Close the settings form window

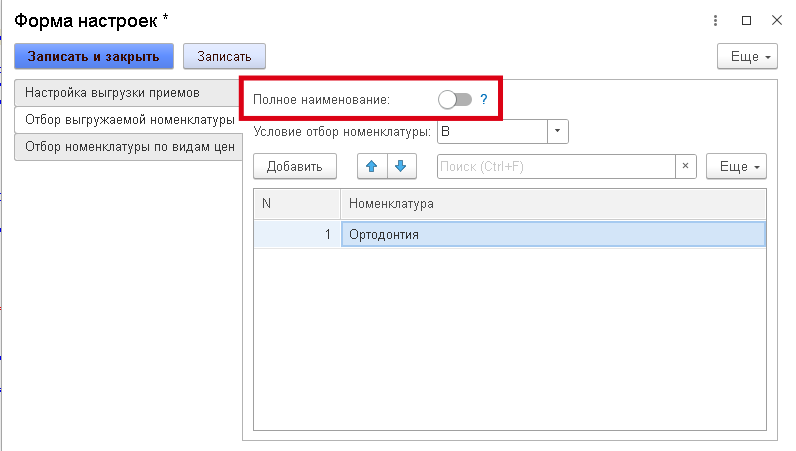point(776,20)
